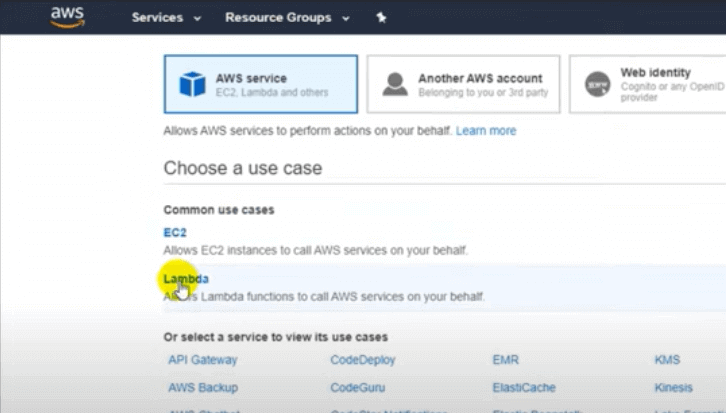Image resolution: width=726 pixels, height=413 pixels.
Task: Select CodeDeploy service
Action: tap(363, 360)
